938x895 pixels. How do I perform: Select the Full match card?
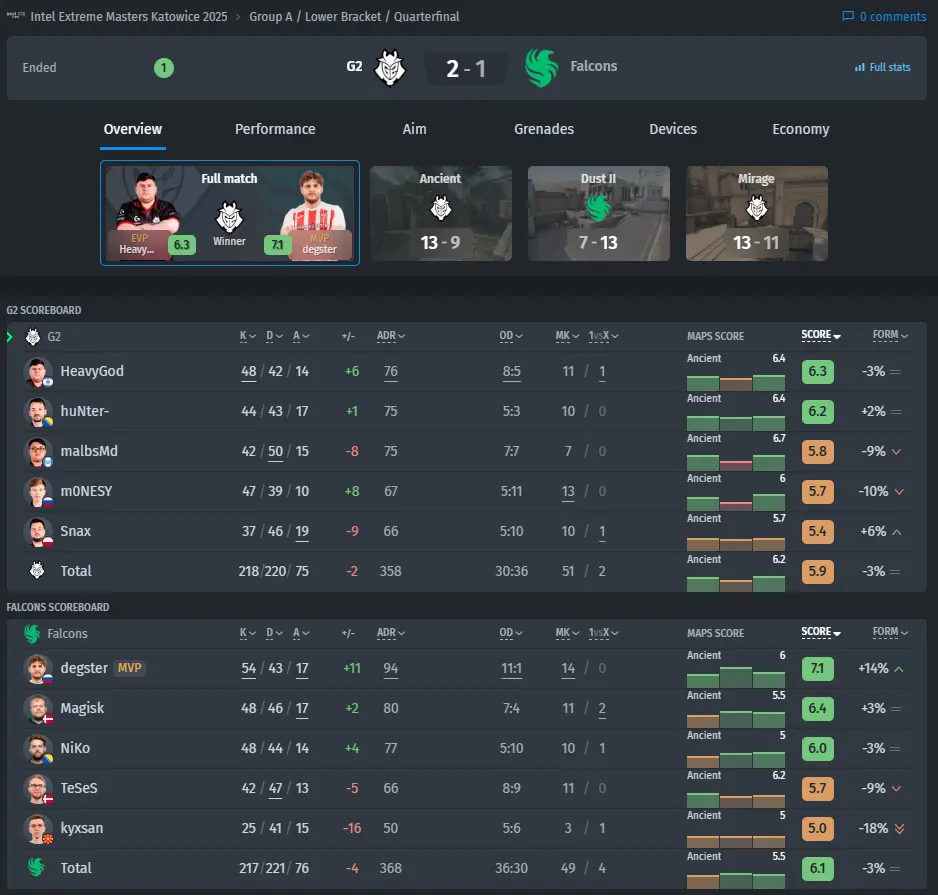point(230,213)
